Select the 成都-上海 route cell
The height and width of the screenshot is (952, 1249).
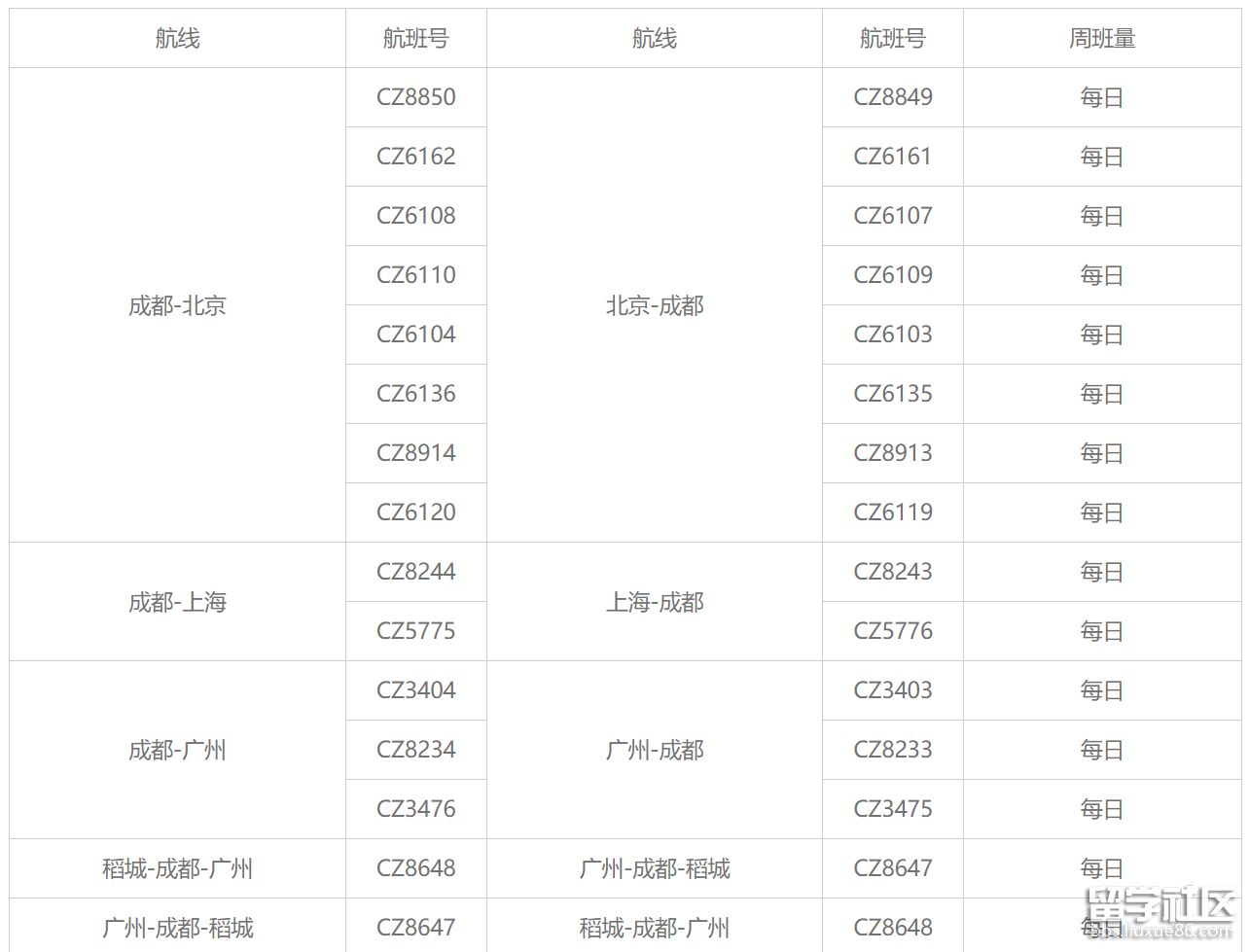click(177, 602)
